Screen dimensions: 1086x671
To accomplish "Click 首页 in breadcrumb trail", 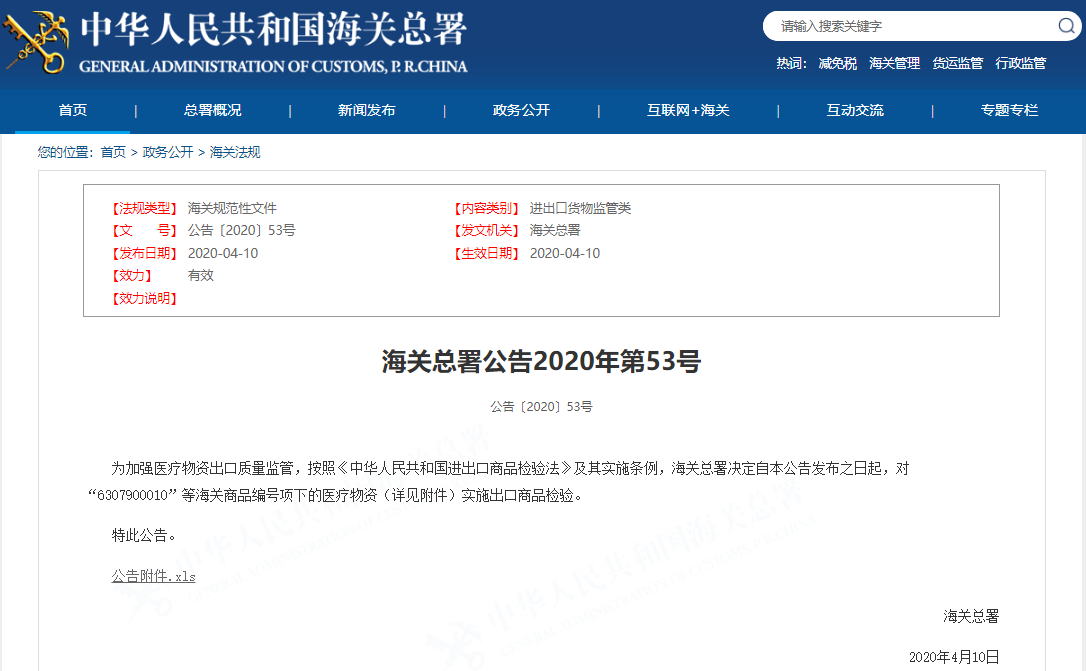I will tap(113, 152).
